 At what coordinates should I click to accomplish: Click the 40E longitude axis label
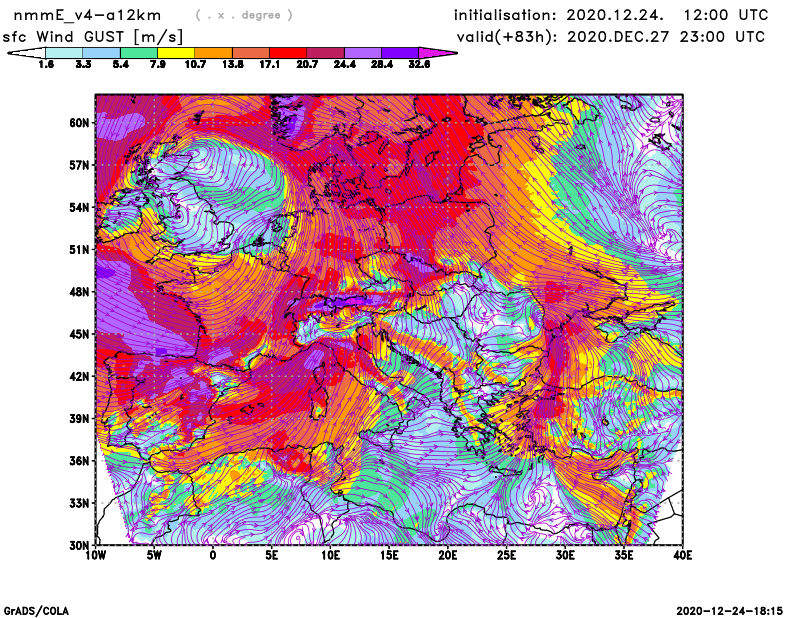(x=683, y=554)
